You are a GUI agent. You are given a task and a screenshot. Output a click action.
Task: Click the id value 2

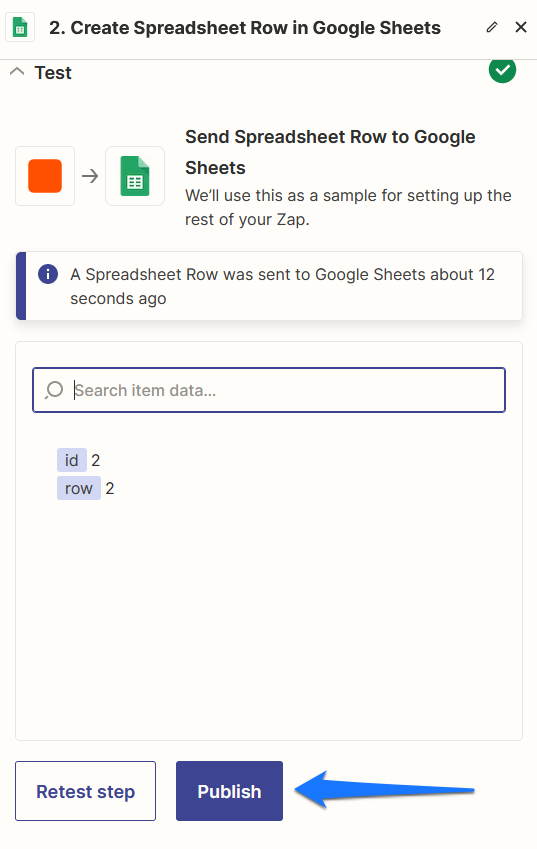click(x=96, y=460)
